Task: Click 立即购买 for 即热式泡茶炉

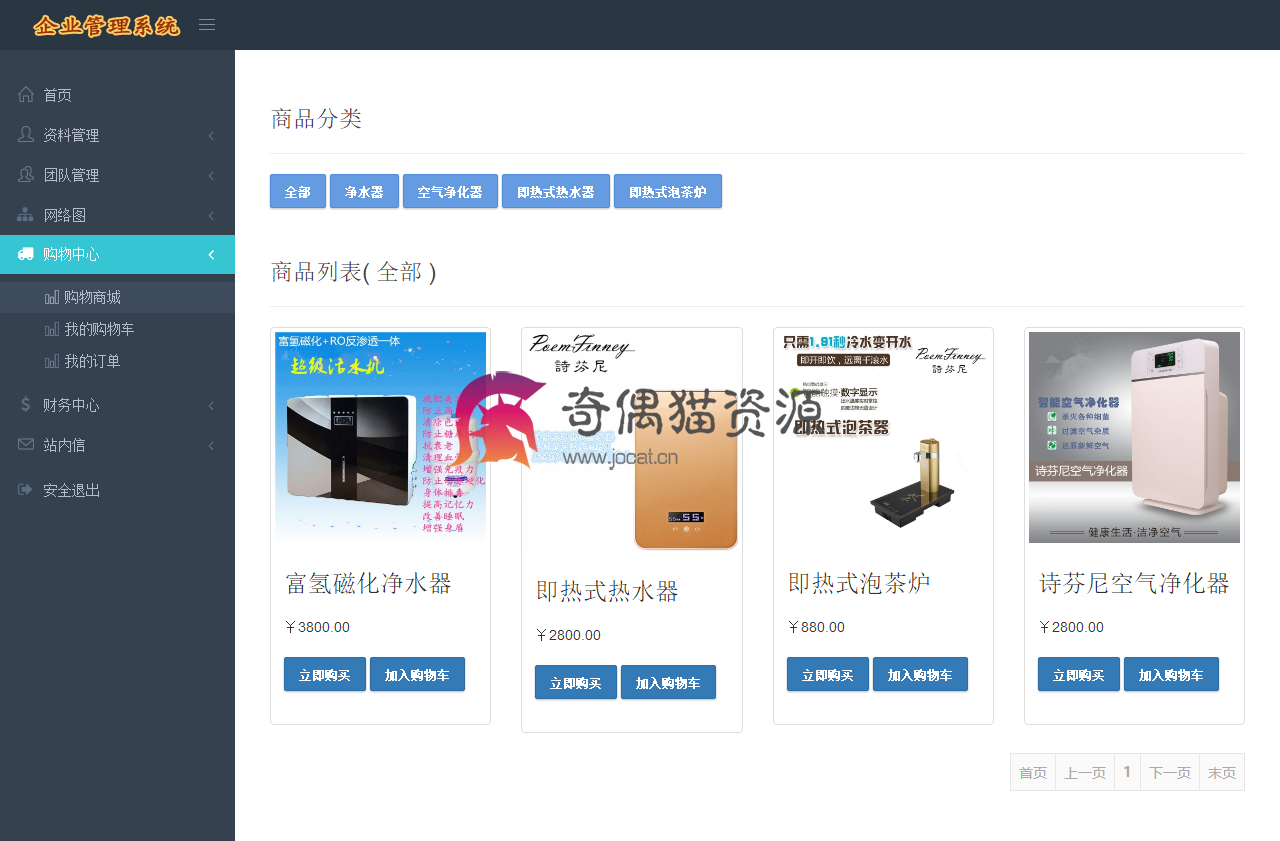Action: pyautogui.click(x=828, y=674)
